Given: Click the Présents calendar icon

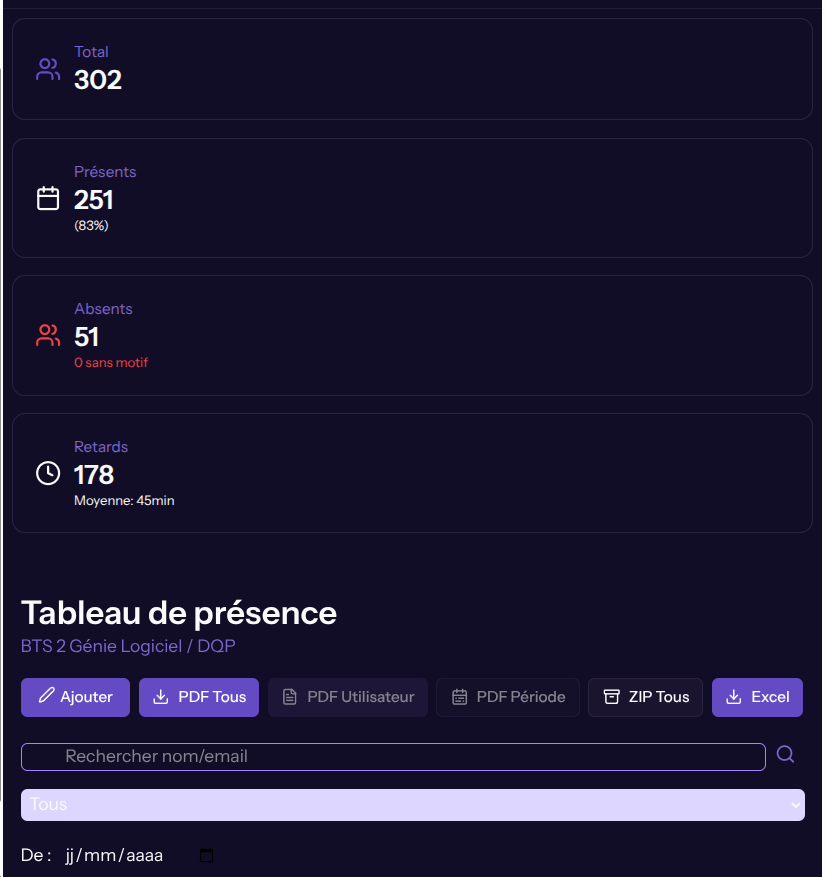Looking at the screenshot, I should pos(48,198).
